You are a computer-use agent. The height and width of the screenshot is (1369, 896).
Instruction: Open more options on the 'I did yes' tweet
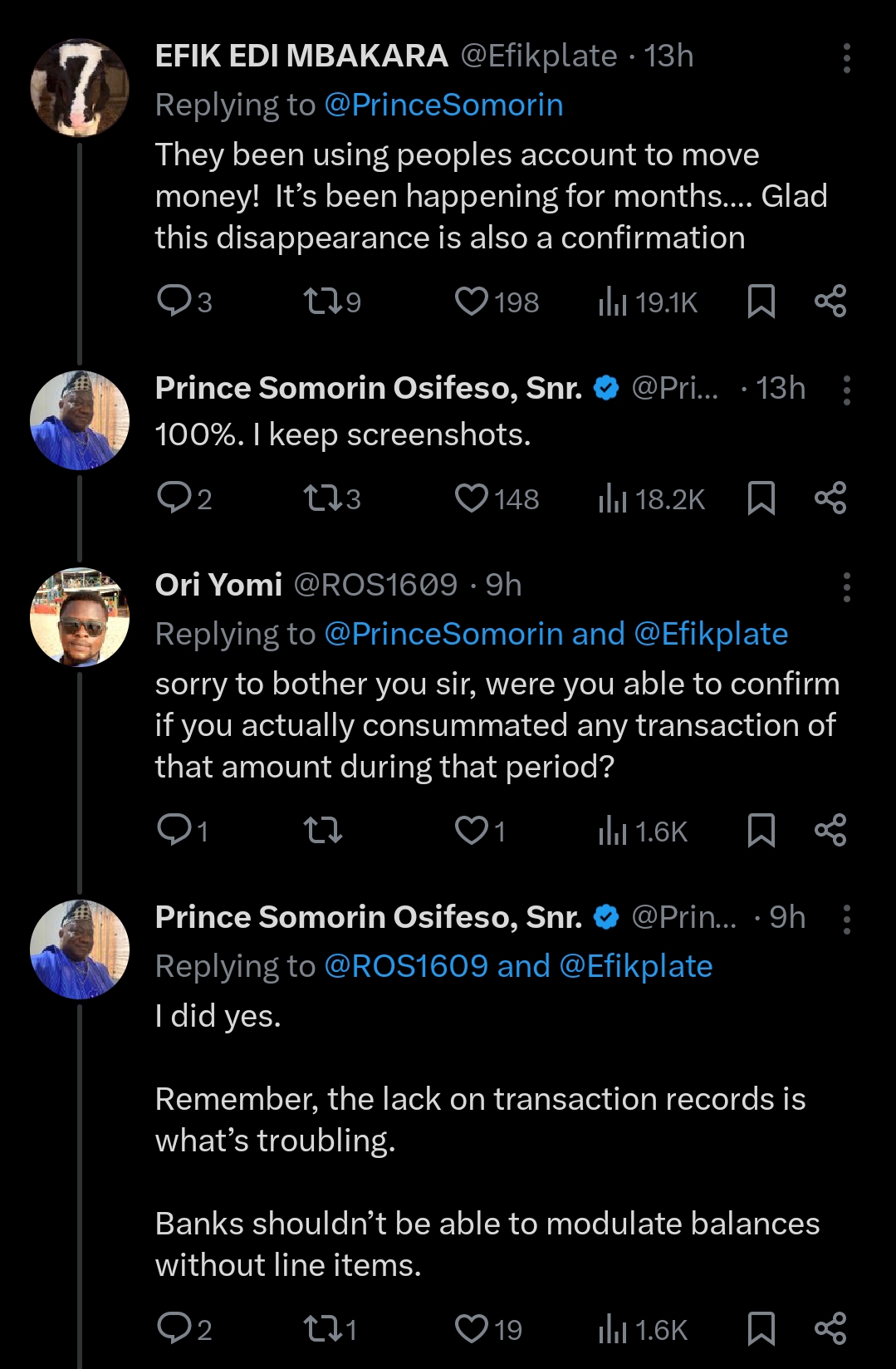pos(846,919)
